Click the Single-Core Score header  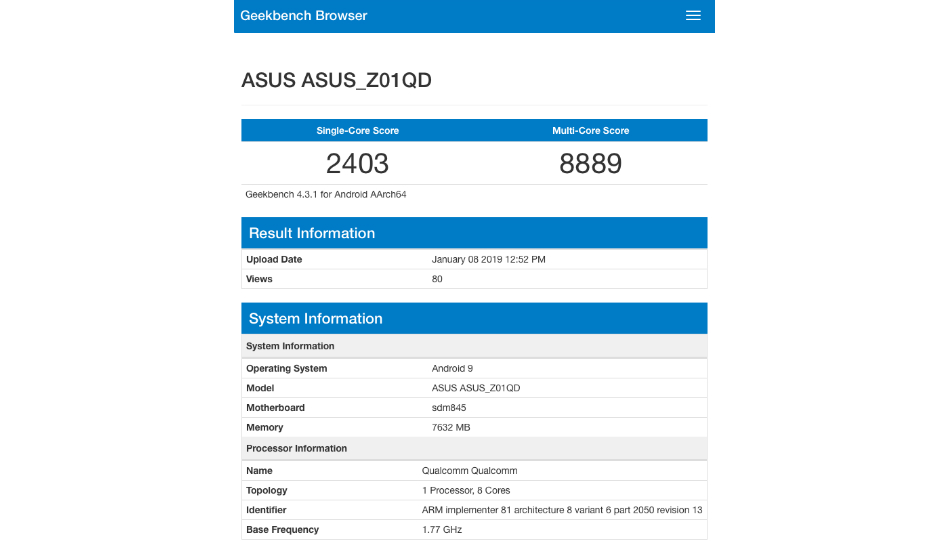click(x=357, y=131)
